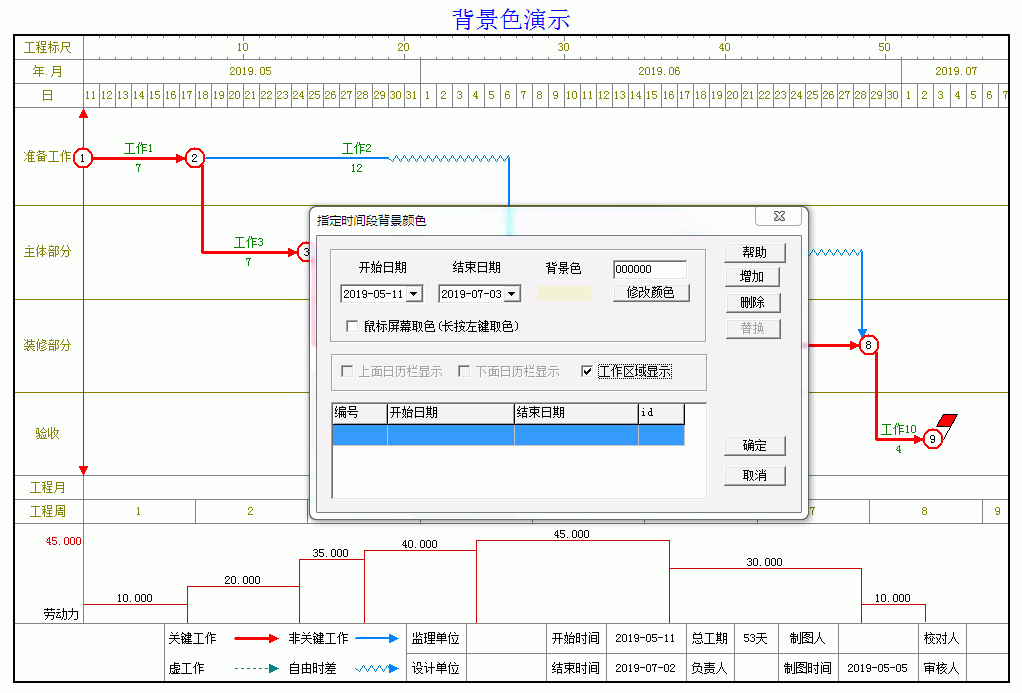
Task: Select the 工作3 task label
Action: (248, 243)
